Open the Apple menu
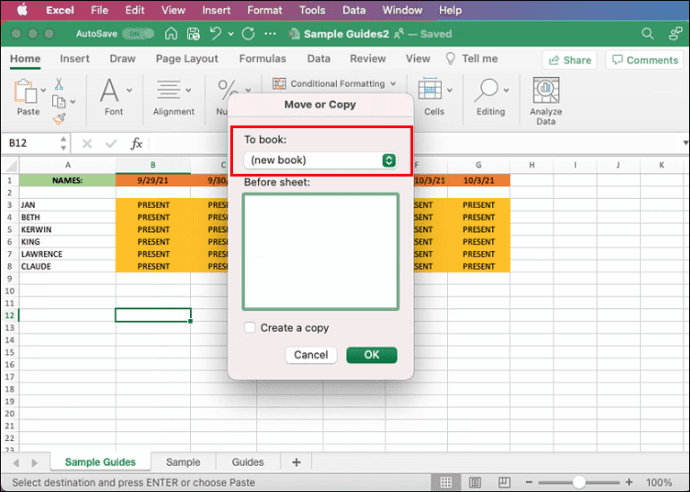The width and height of the screenshot is (690, 492). pos(22,10)
